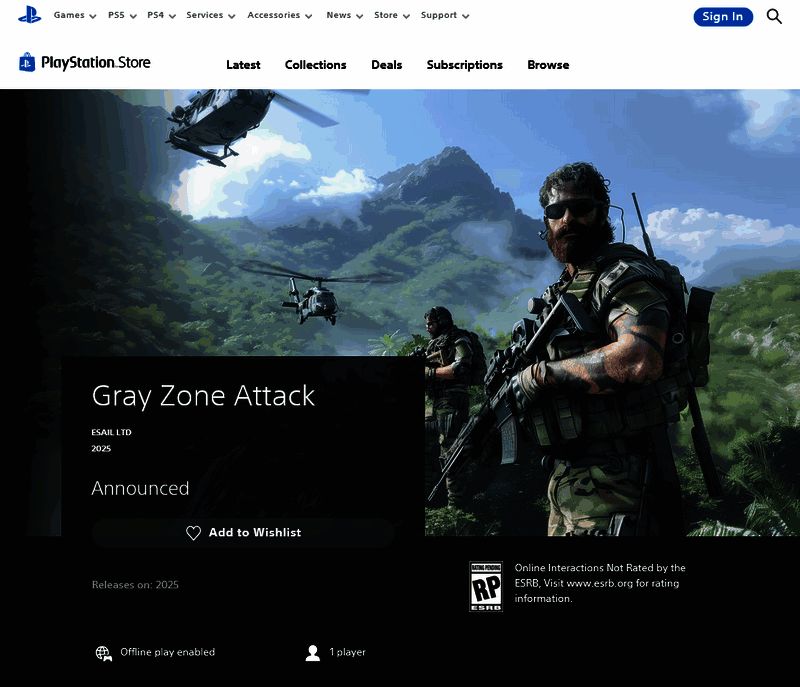
Task: Expand the PS4 dropdown menu
Action: [161, 16]
